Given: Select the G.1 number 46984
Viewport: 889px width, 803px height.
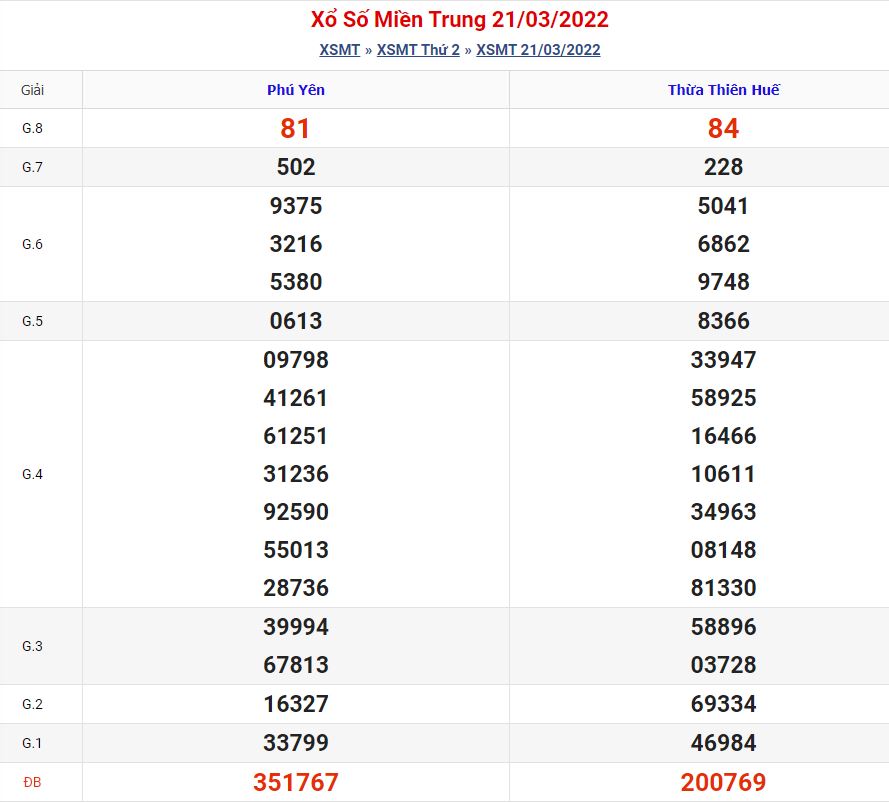Looking at the screenshot, I should [x=723, y=743].
